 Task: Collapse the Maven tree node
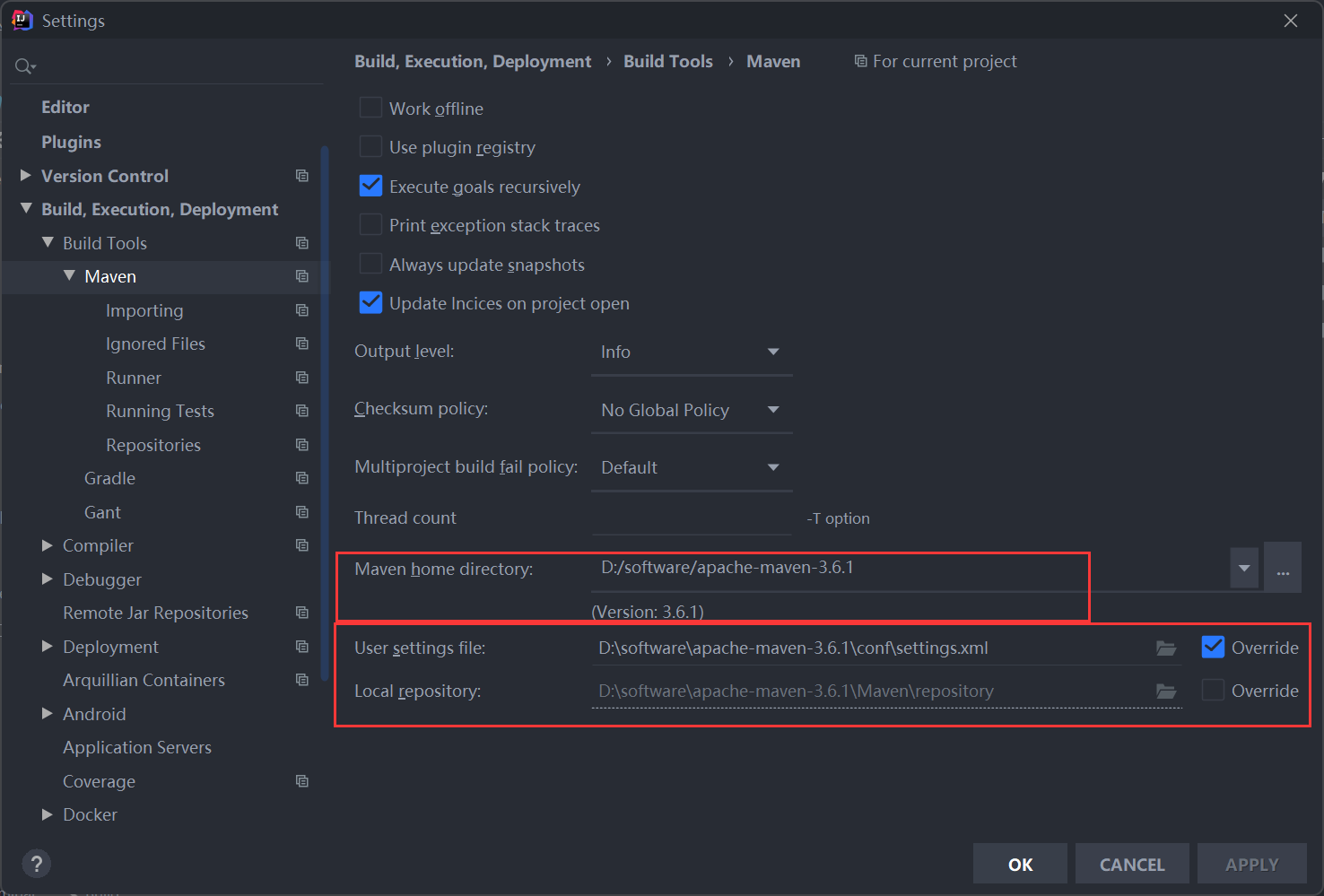coord(69,275)
